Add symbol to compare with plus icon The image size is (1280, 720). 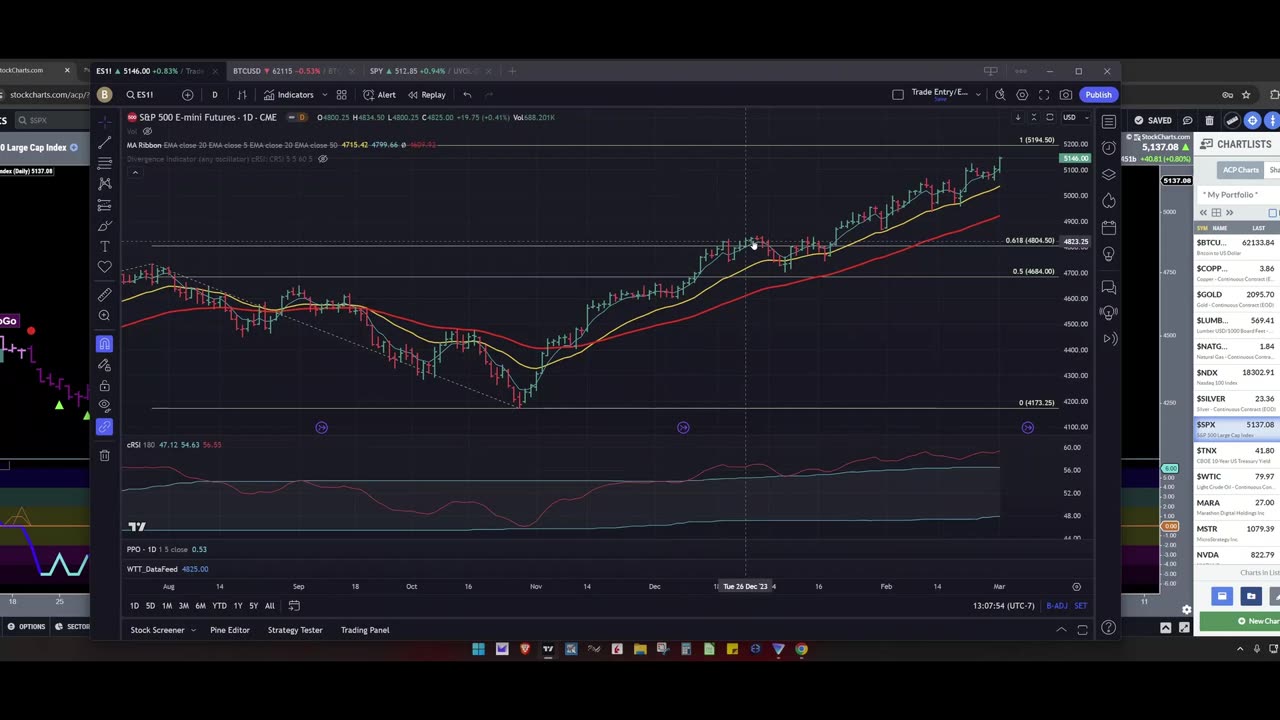[x=187, y=95]
